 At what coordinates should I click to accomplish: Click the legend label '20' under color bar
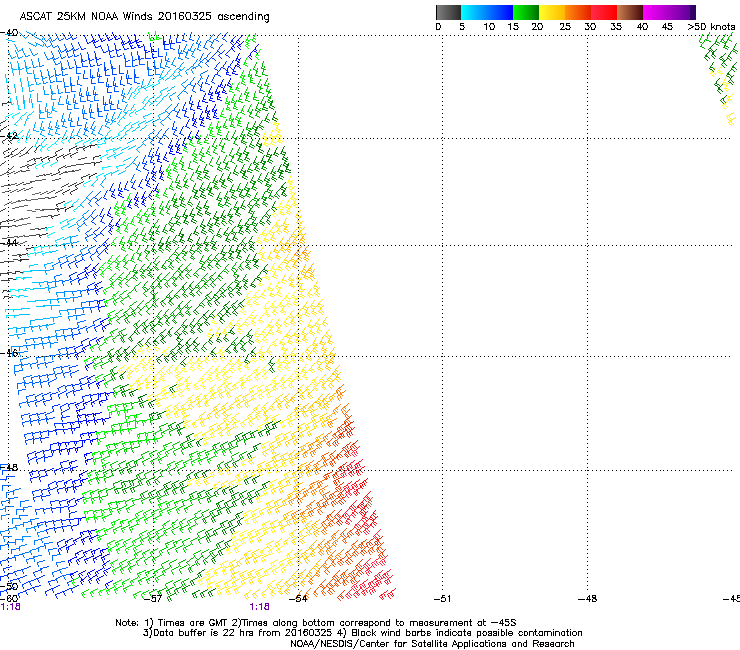click(537, 27)
